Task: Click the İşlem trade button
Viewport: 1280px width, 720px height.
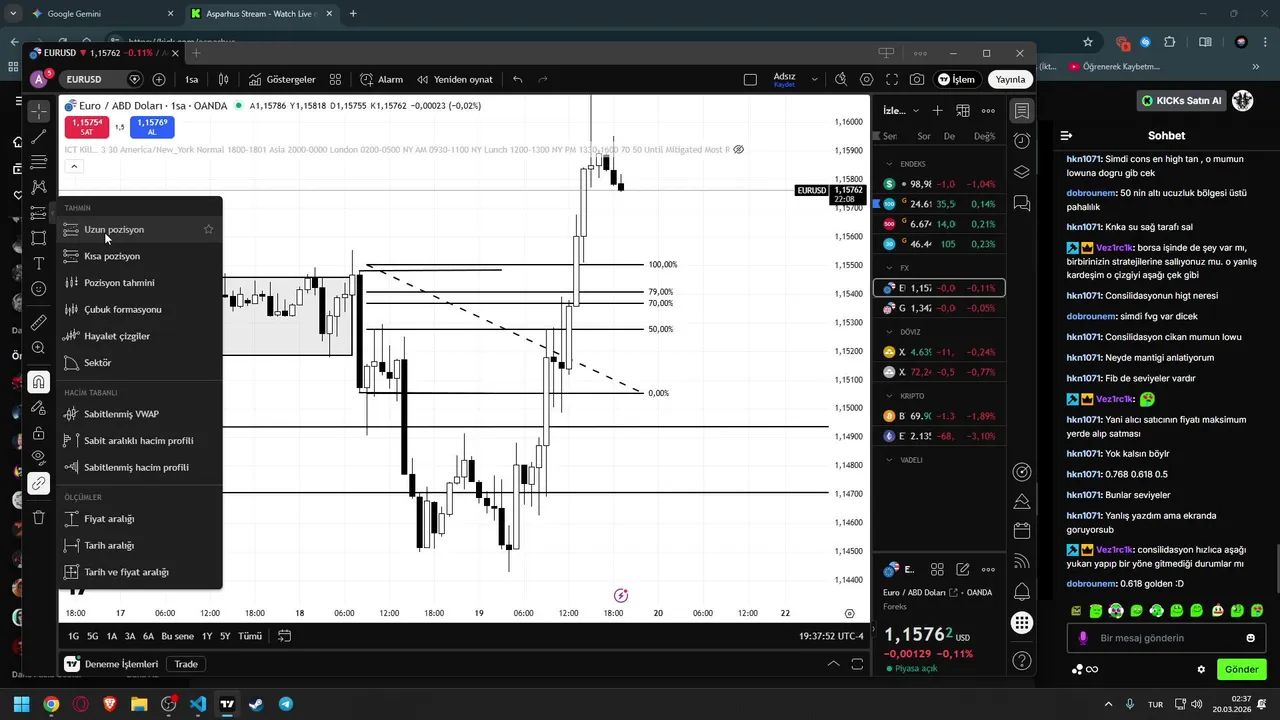Action: (x=956, y=79)
